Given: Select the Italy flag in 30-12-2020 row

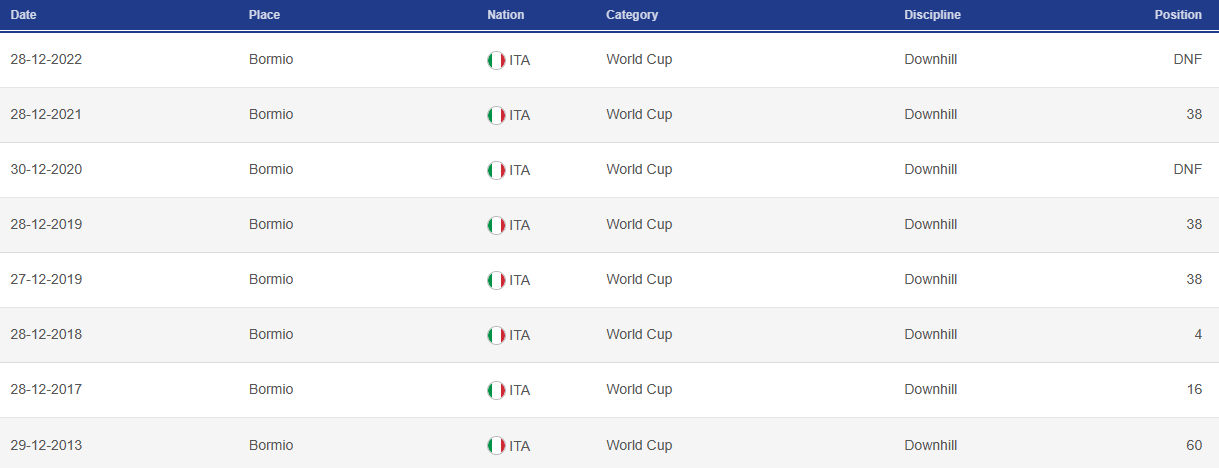Looking at the screenshot, I should pyautogui.click(x=496, y=170).
